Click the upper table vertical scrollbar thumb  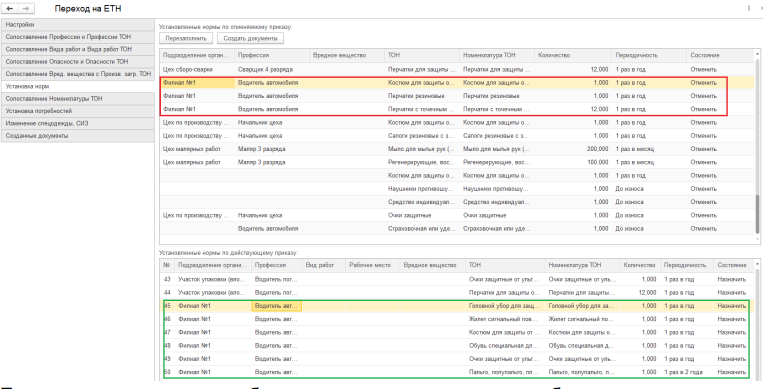(758, 214)
